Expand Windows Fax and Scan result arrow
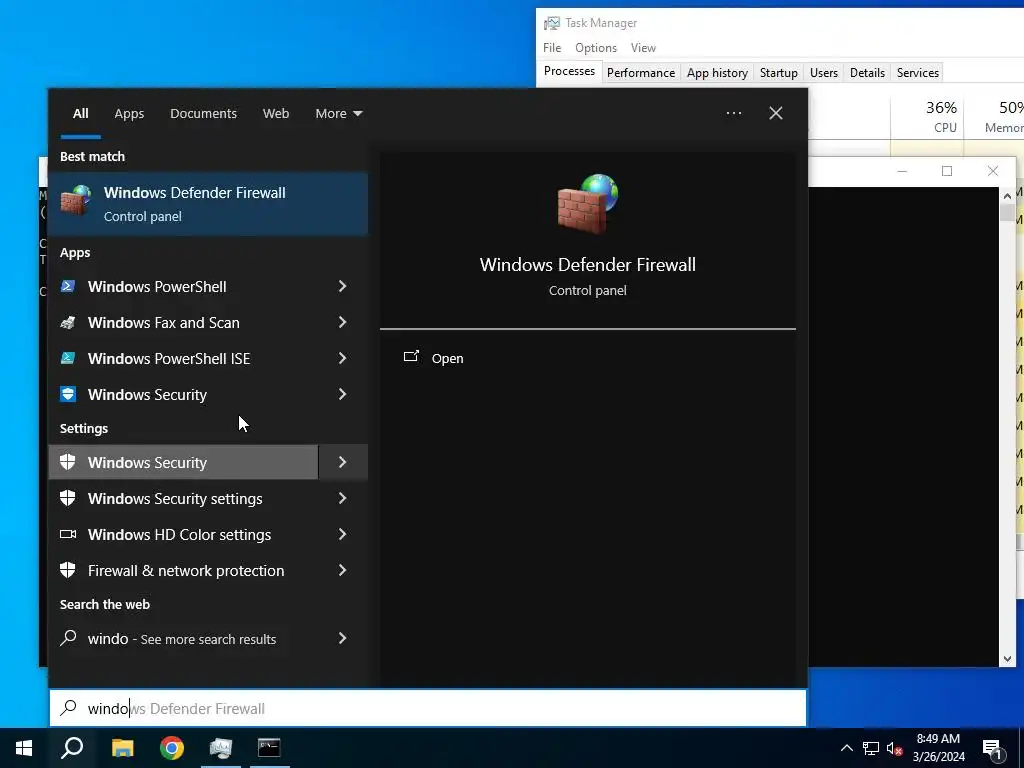This screenshot has height=768, width=1024. 342,322
